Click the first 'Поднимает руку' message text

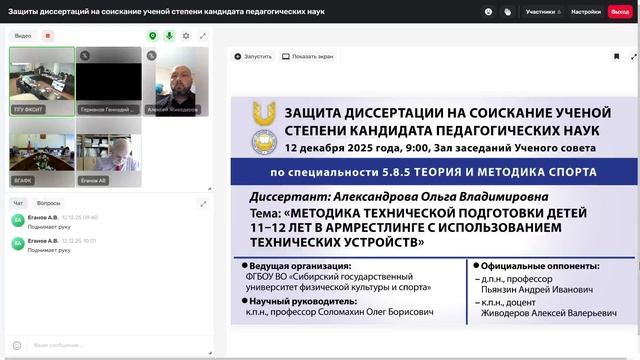[49, 227]
